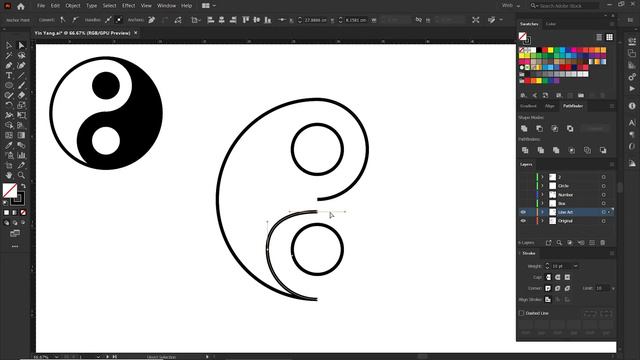Select the black arrow Selection tool

pos(9,45)
